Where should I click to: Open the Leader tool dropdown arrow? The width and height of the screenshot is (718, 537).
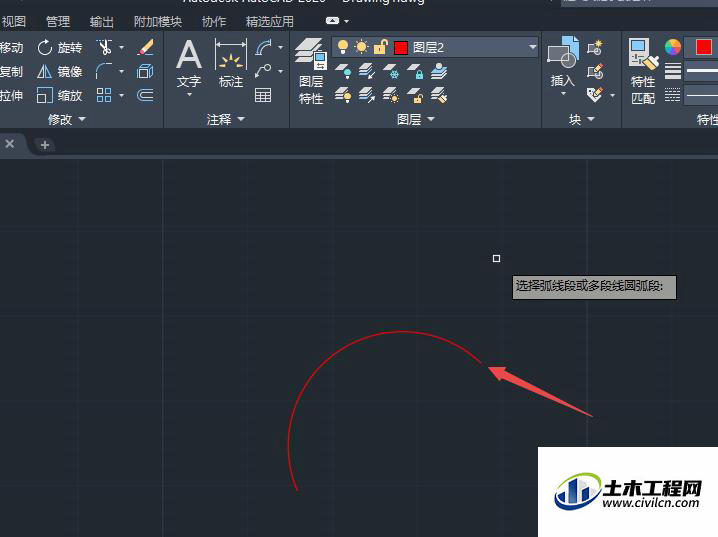(x=280, y=71)
